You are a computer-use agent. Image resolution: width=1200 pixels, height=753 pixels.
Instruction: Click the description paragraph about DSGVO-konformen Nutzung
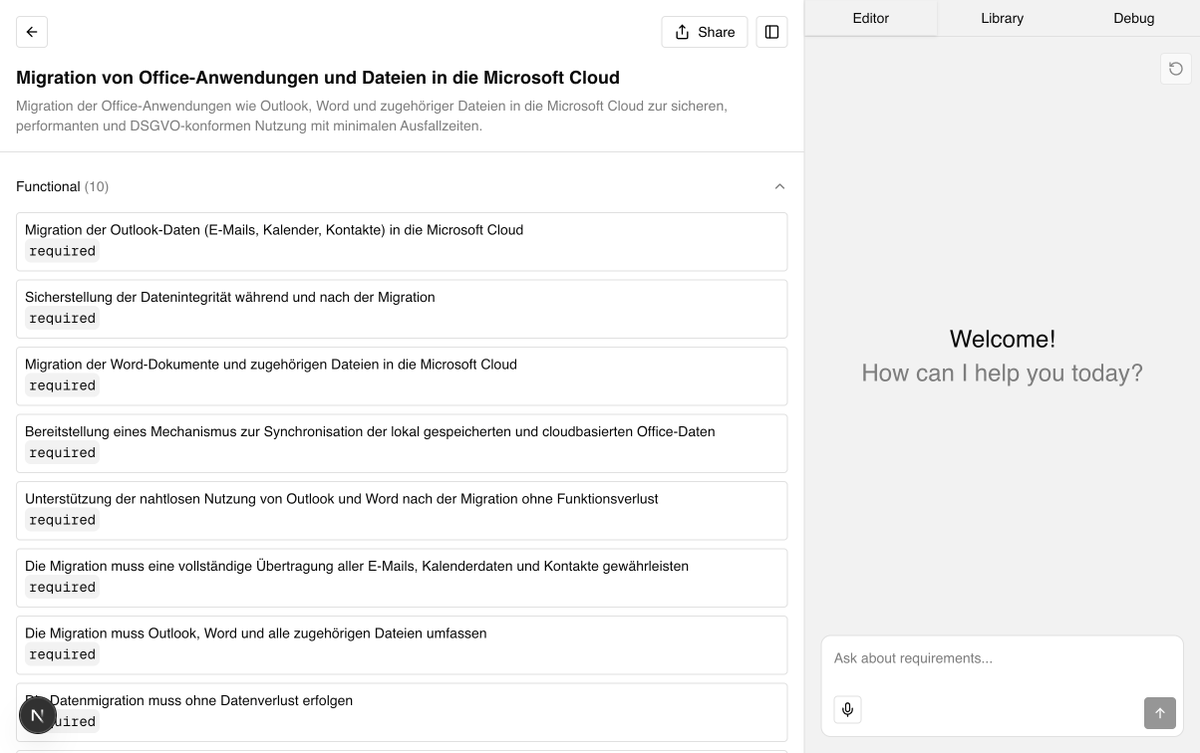(x=372, y=116)
